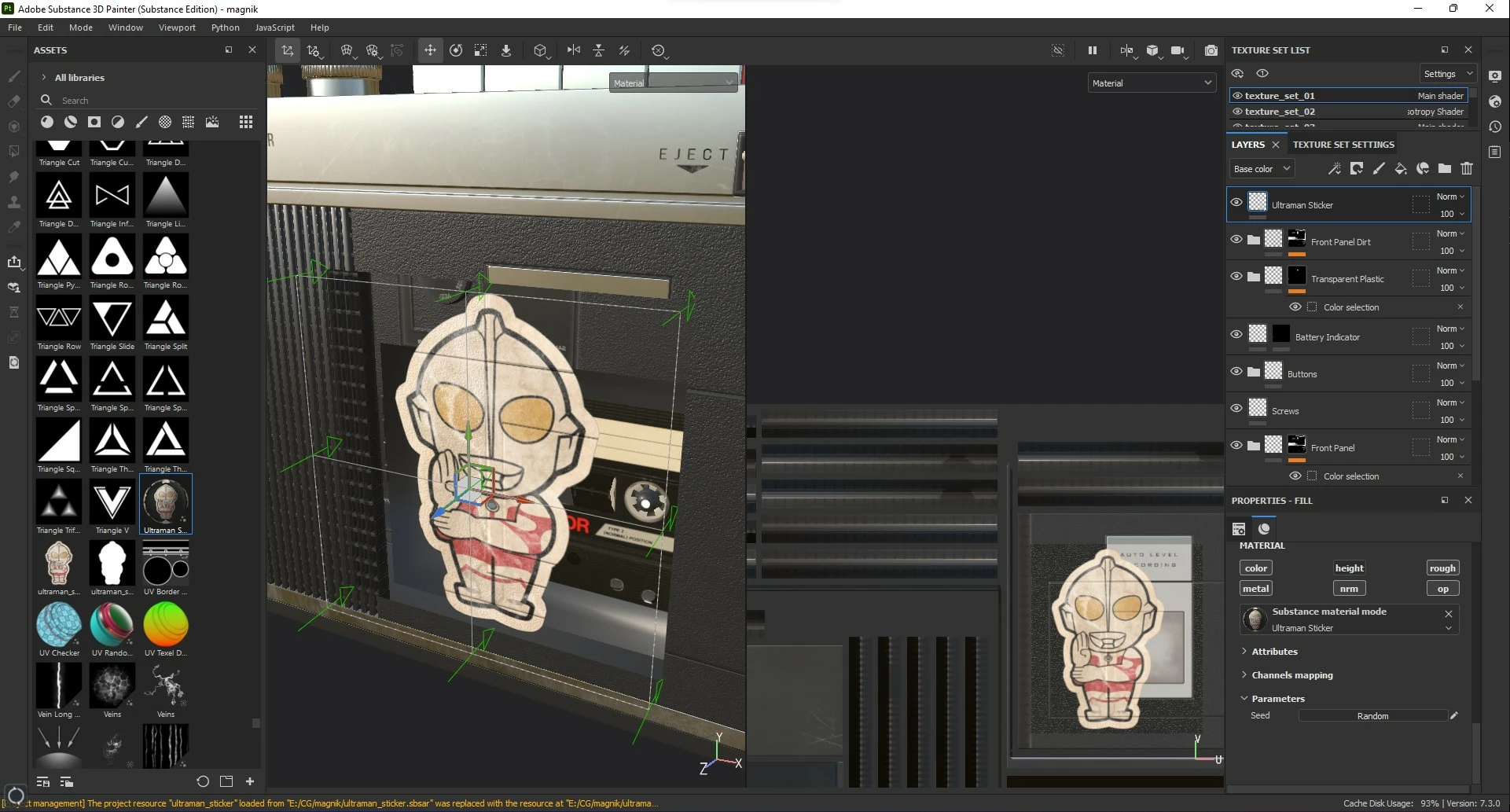Screen dimensions: 1510x812
Task: Add a paint layer with brush icon
Action: pyautogui.click(x=1379, y=168)
